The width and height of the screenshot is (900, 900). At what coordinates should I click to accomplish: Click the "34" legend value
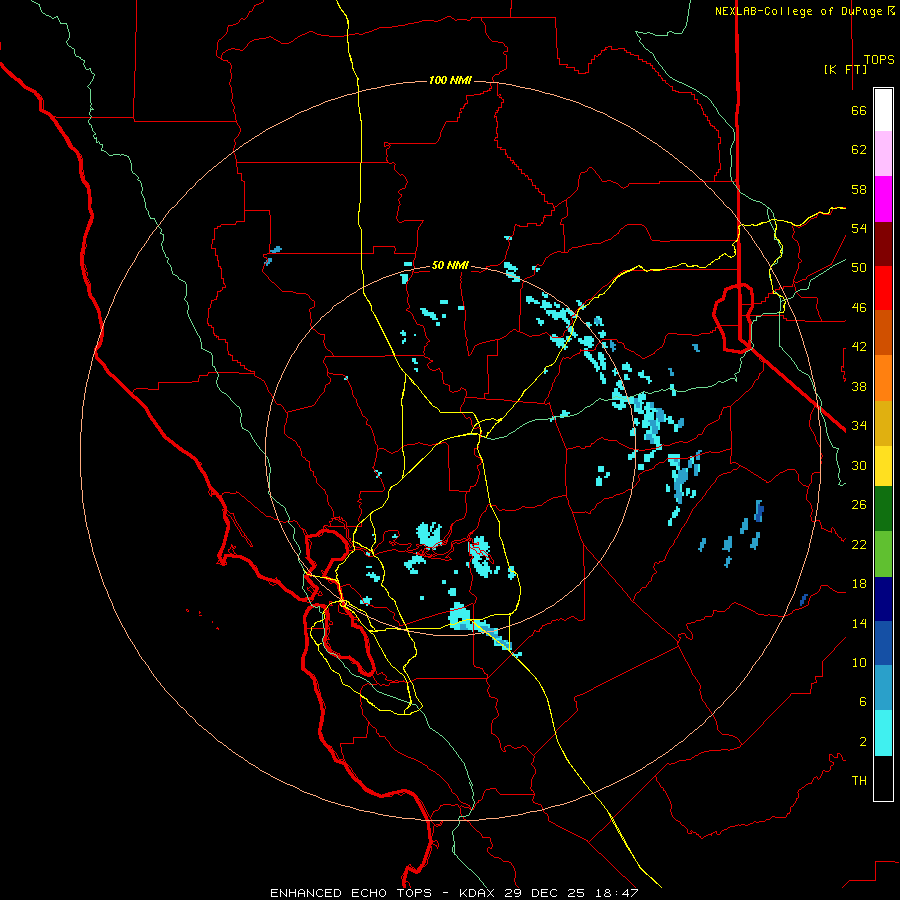point(859,426)
